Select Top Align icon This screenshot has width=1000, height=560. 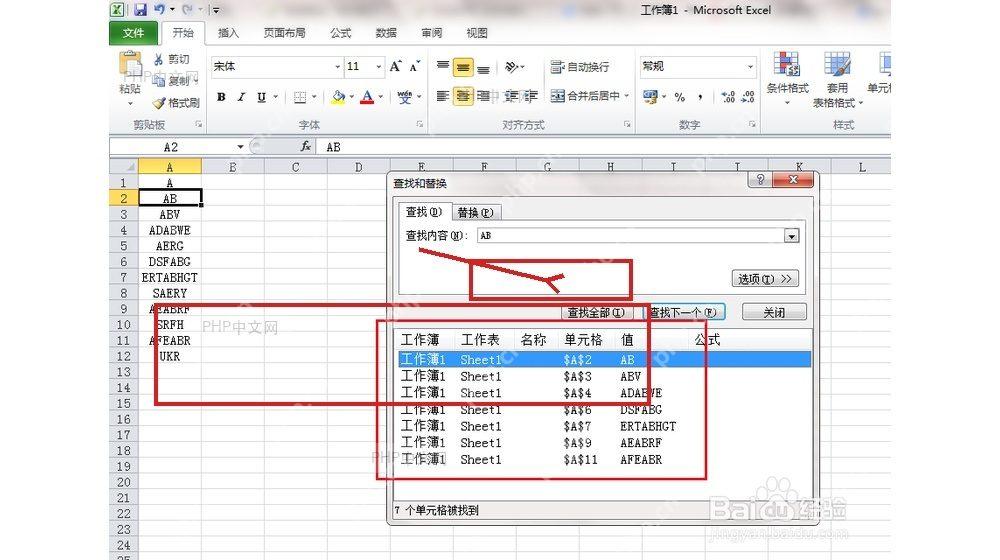pos(443,66)
